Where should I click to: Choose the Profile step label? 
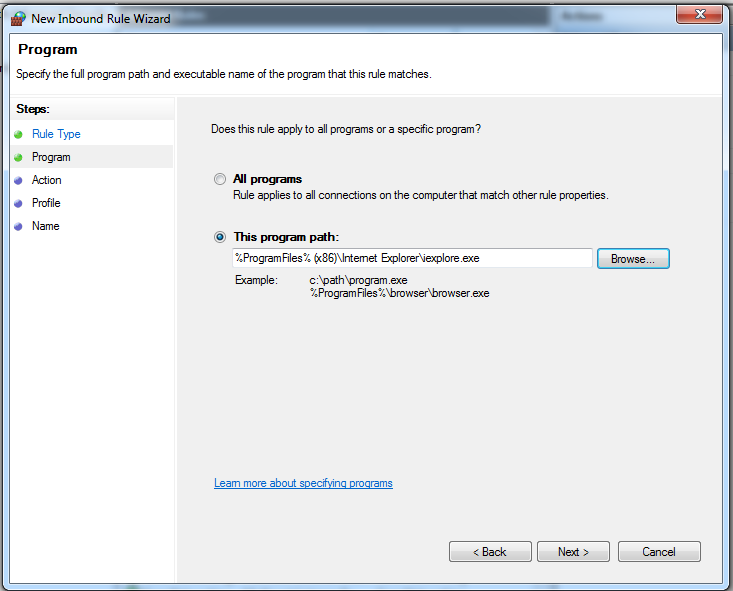(x=46, y=203)
